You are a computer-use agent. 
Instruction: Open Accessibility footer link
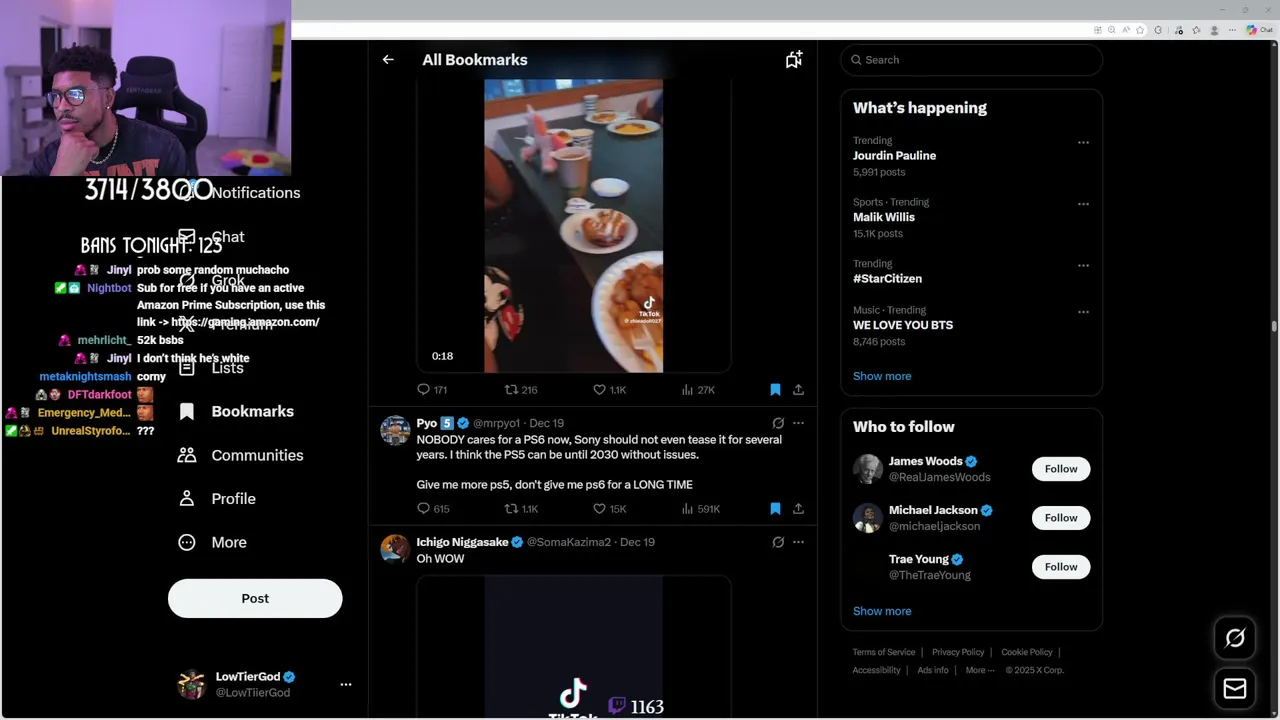point(877,670)
